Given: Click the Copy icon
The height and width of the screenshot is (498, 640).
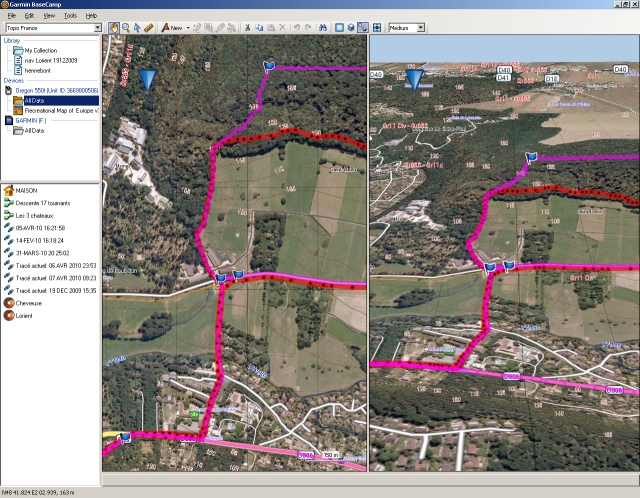Looking at the screenshot, I should 259,28.
